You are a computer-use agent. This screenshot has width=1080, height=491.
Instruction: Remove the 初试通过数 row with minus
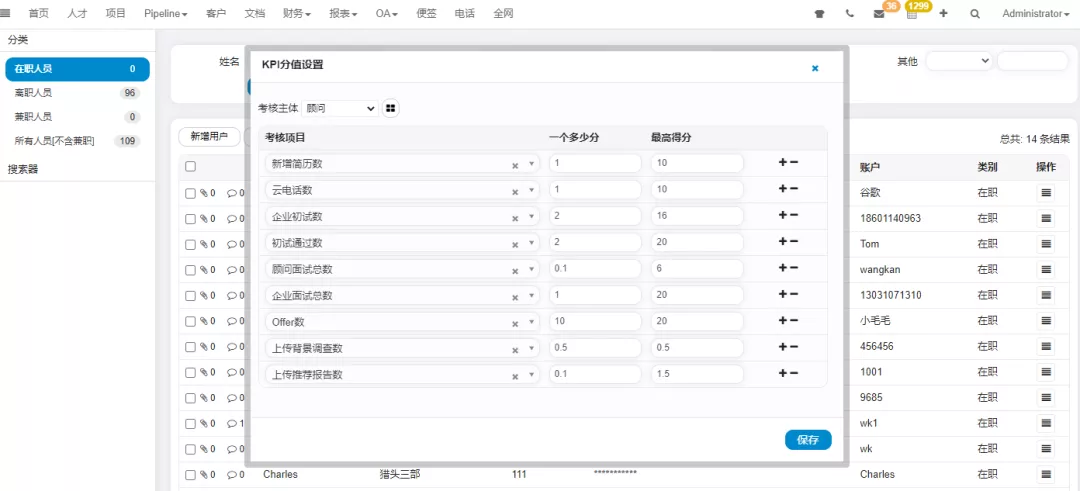coord(793,241)
